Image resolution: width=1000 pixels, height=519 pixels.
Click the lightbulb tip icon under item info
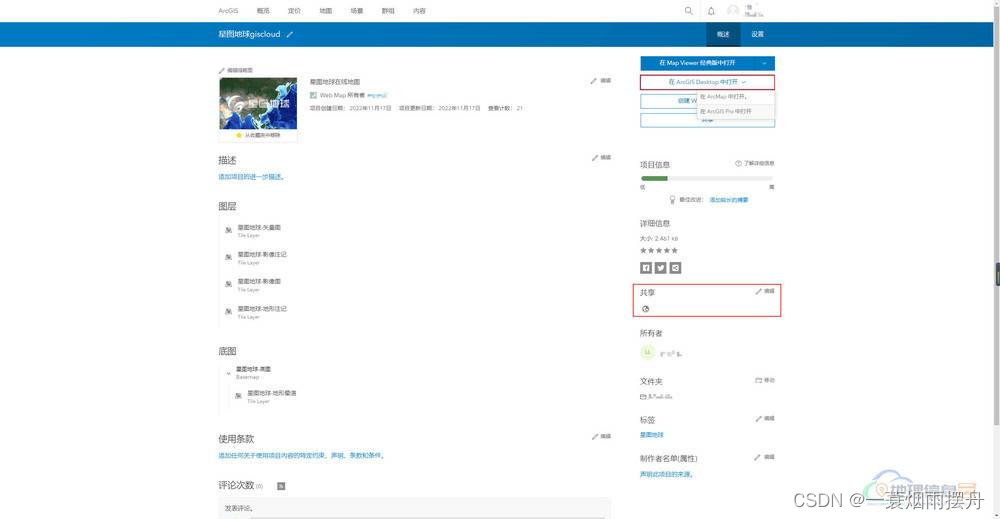pyautogui.click(x=672, y=200)
